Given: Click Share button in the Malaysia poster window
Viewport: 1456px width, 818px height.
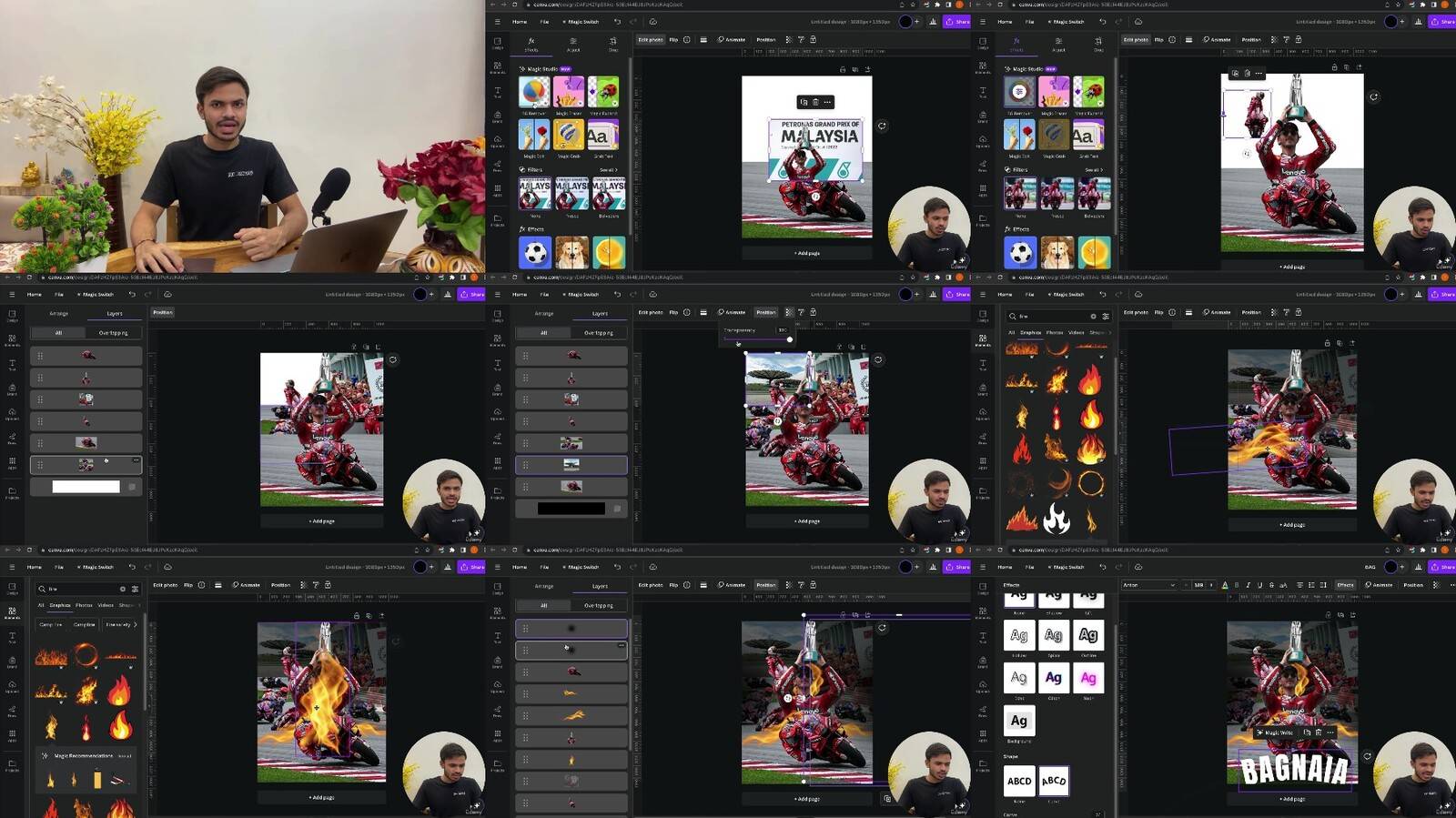Looking at the screenshot, I should click(957, 22).
